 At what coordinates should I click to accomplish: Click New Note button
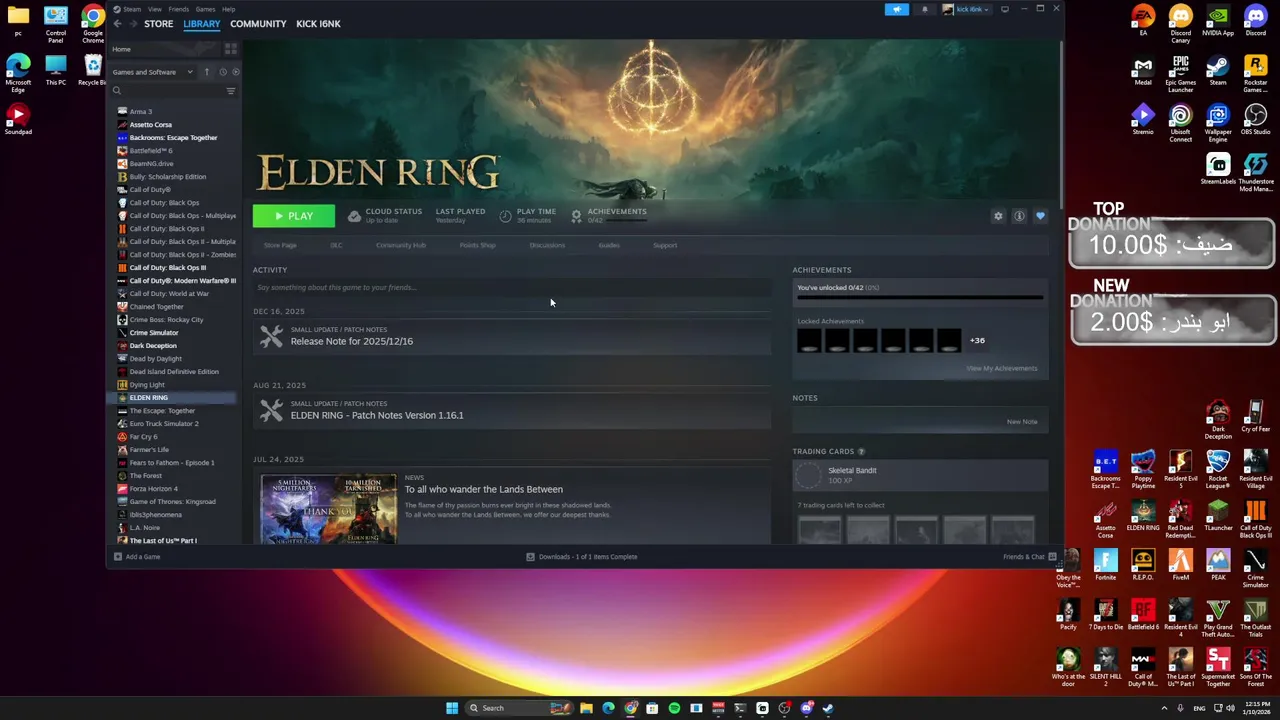[1022, 422]
